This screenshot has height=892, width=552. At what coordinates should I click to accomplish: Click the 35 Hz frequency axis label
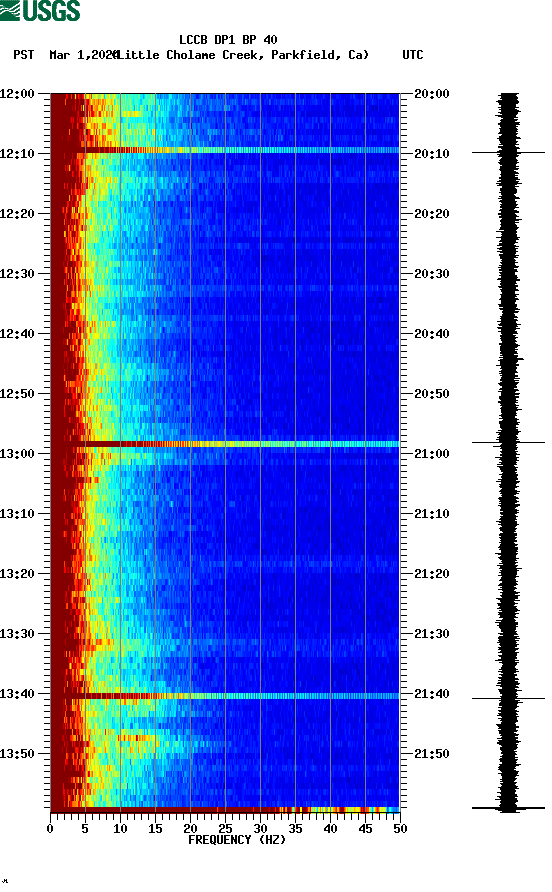pos(295,829)
